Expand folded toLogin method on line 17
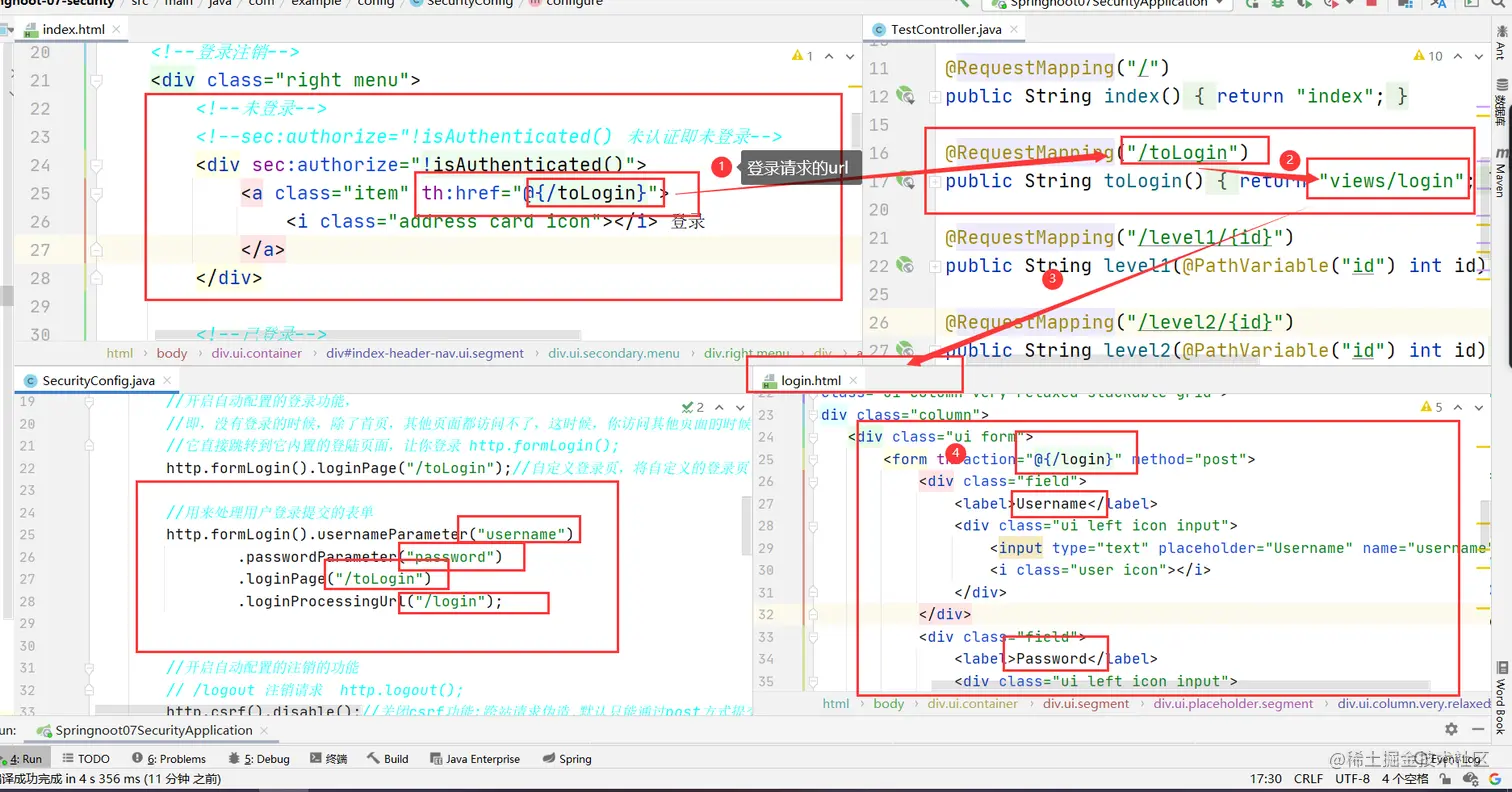1512x792 pixels. point(934,181)
